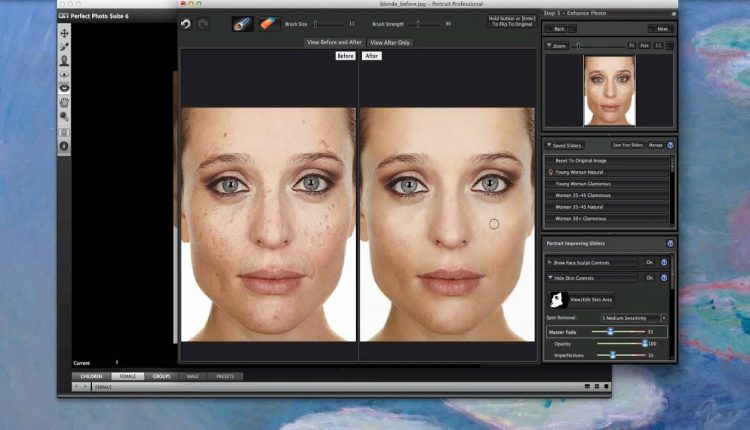Expand Show Face Sculpt Controls

tap(549, 262)
